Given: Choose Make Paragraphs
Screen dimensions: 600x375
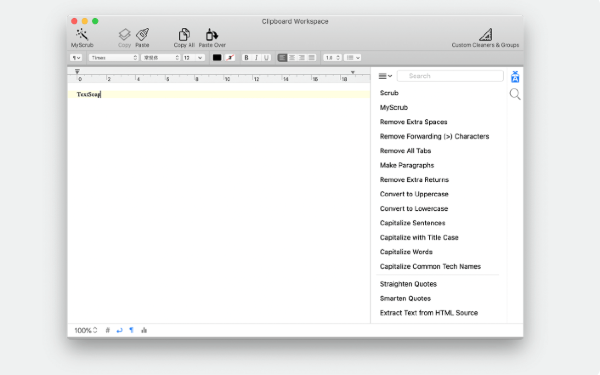Looking at the screenshot, I should click(x=407, y=165).
